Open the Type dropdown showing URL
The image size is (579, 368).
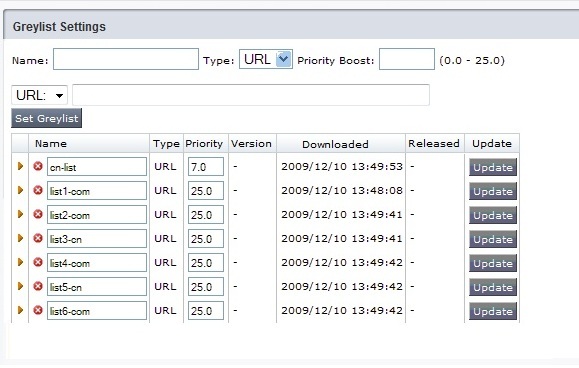point(266,59)
